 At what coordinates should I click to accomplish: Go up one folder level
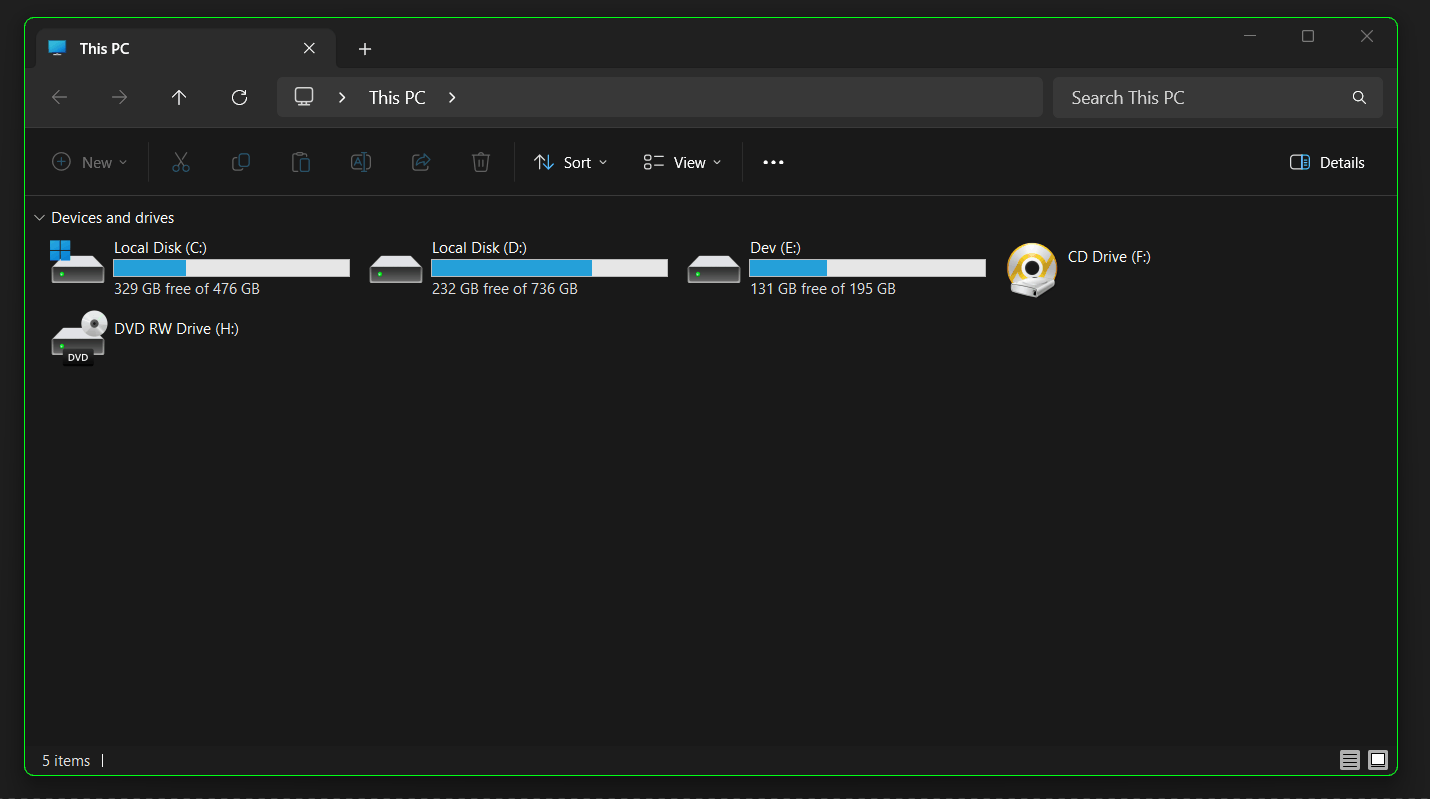pos(179,97)
